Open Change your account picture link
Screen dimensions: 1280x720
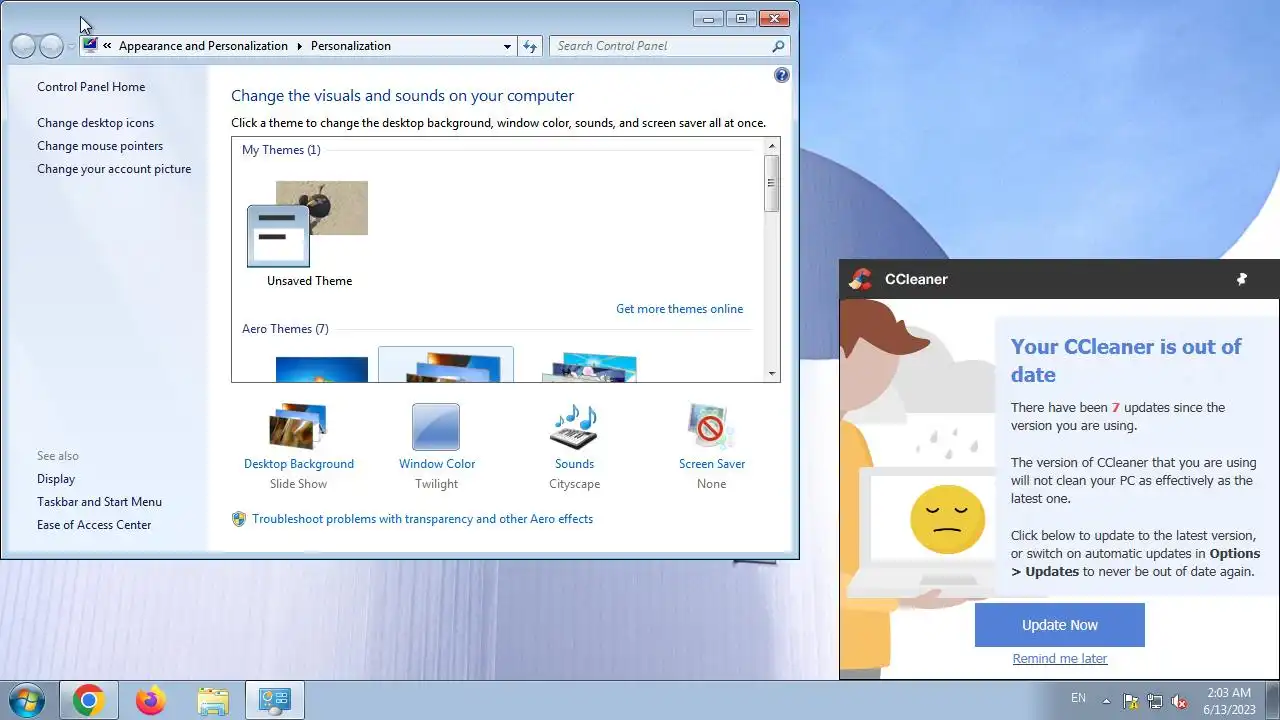tap(114, 169)
